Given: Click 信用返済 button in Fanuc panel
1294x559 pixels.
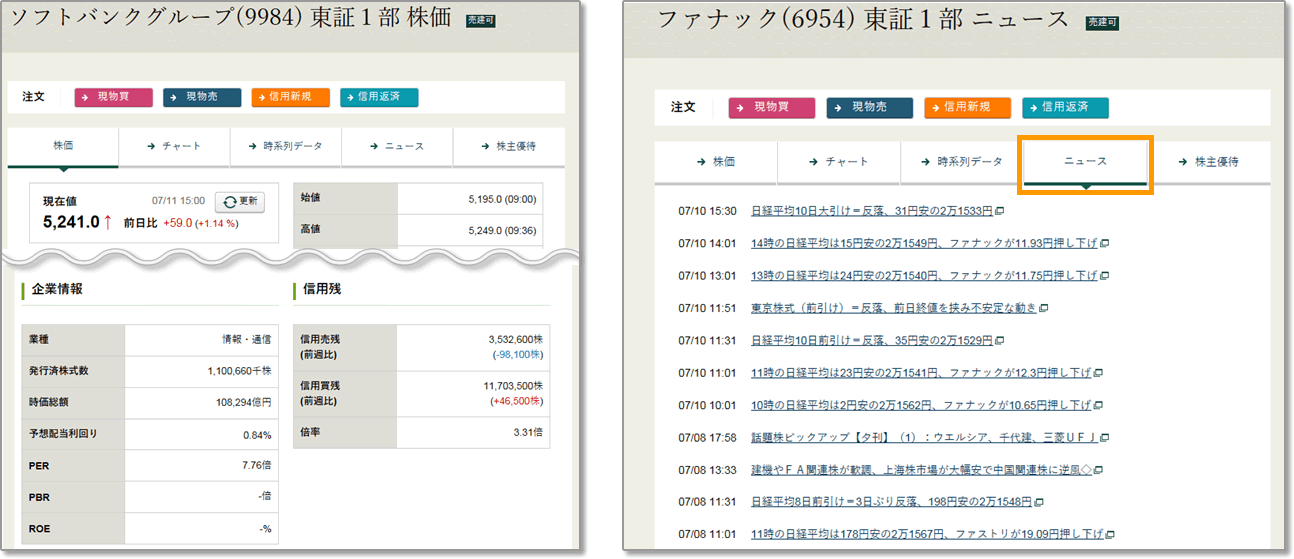Looking at the screenshot, I should click(1065, 107).
